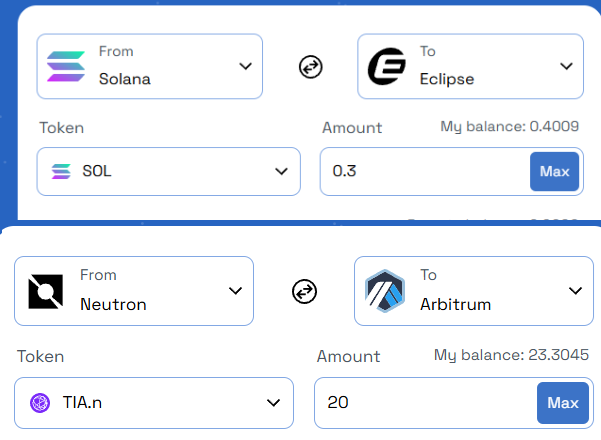Click the Amount label above 0.3

click(x=352, y=128)
